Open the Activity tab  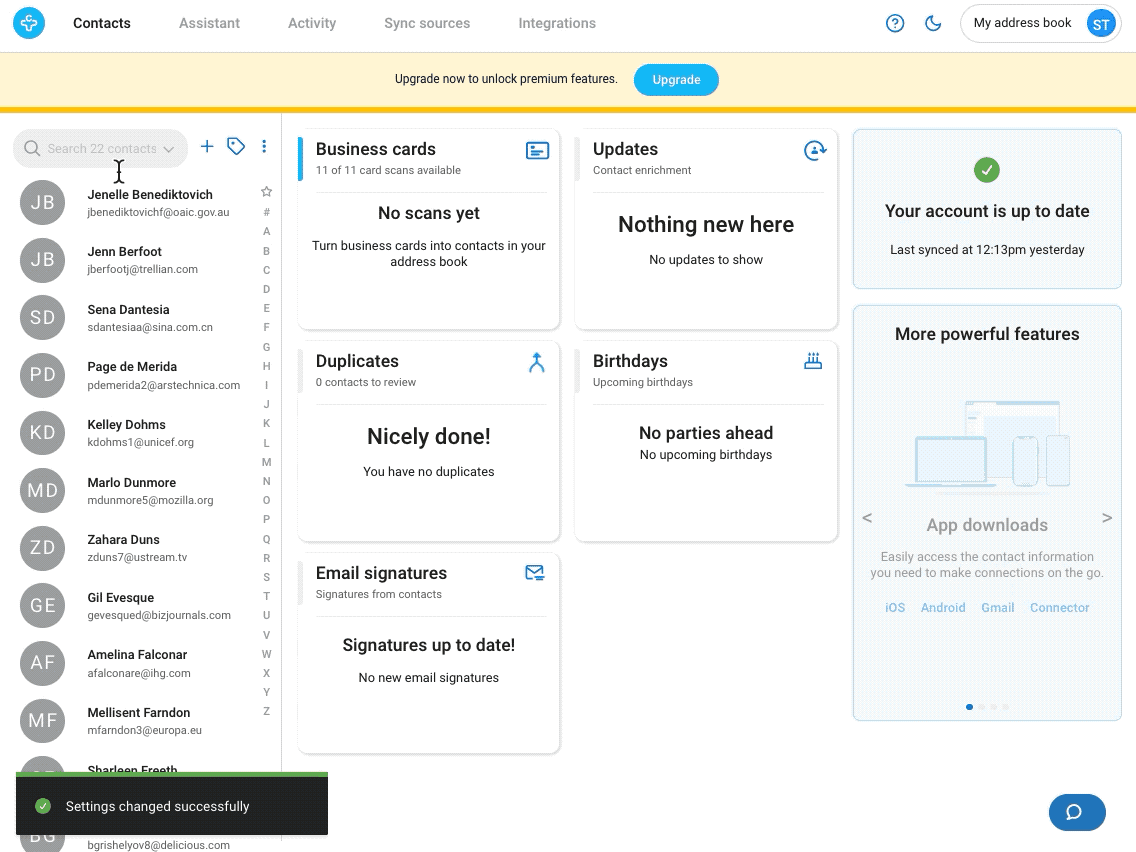(x=312, y=23)
